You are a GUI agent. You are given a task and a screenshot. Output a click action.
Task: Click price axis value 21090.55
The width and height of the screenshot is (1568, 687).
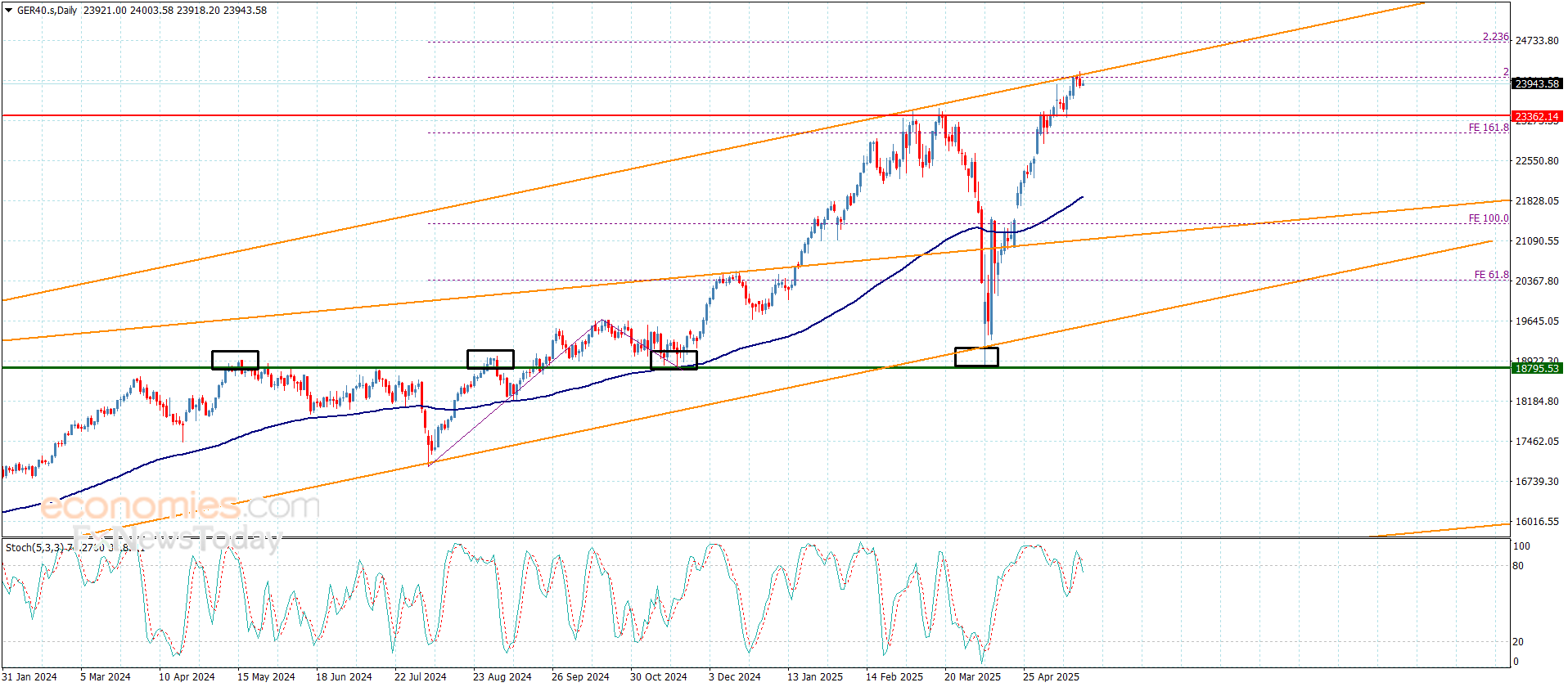pyautogui.click(x=1537, y=241)
